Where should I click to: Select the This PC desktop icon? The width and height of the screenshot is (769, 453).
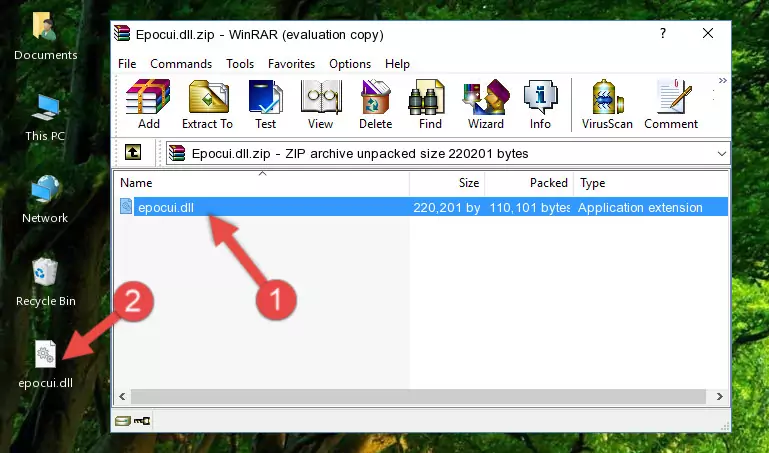45,118
